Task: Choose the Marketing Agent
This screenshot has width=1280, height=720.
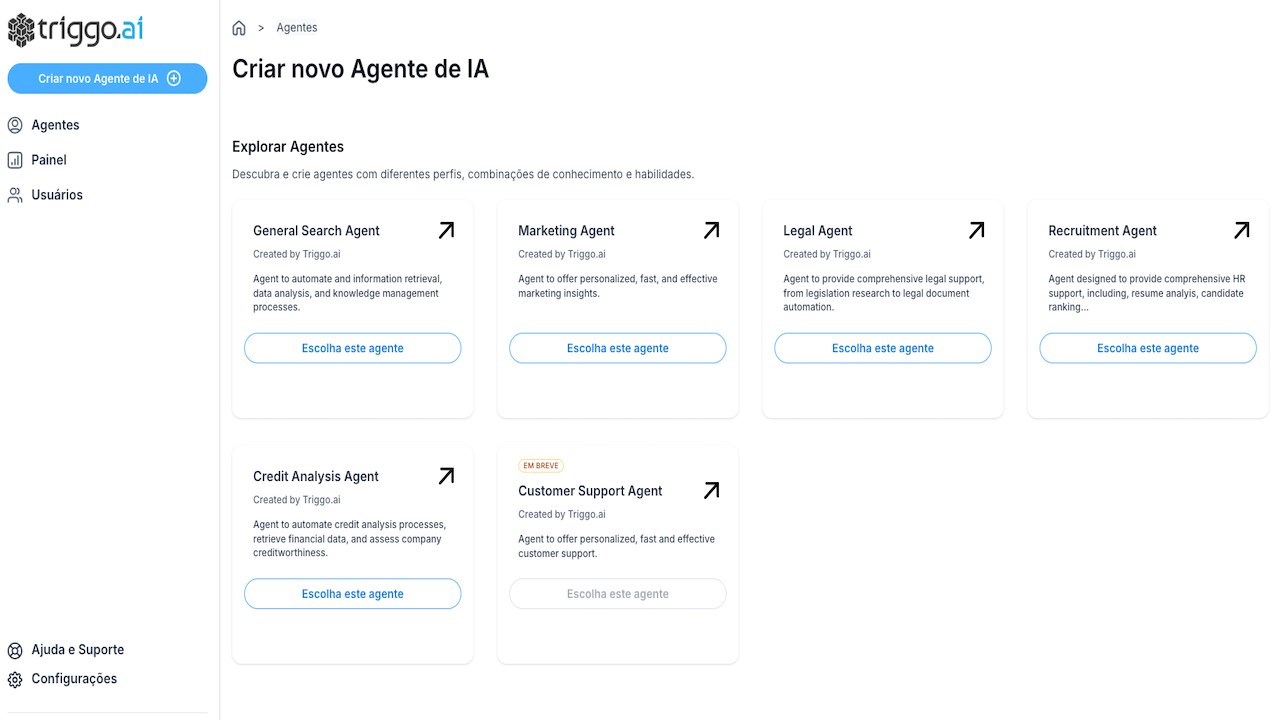Action: 618,348
